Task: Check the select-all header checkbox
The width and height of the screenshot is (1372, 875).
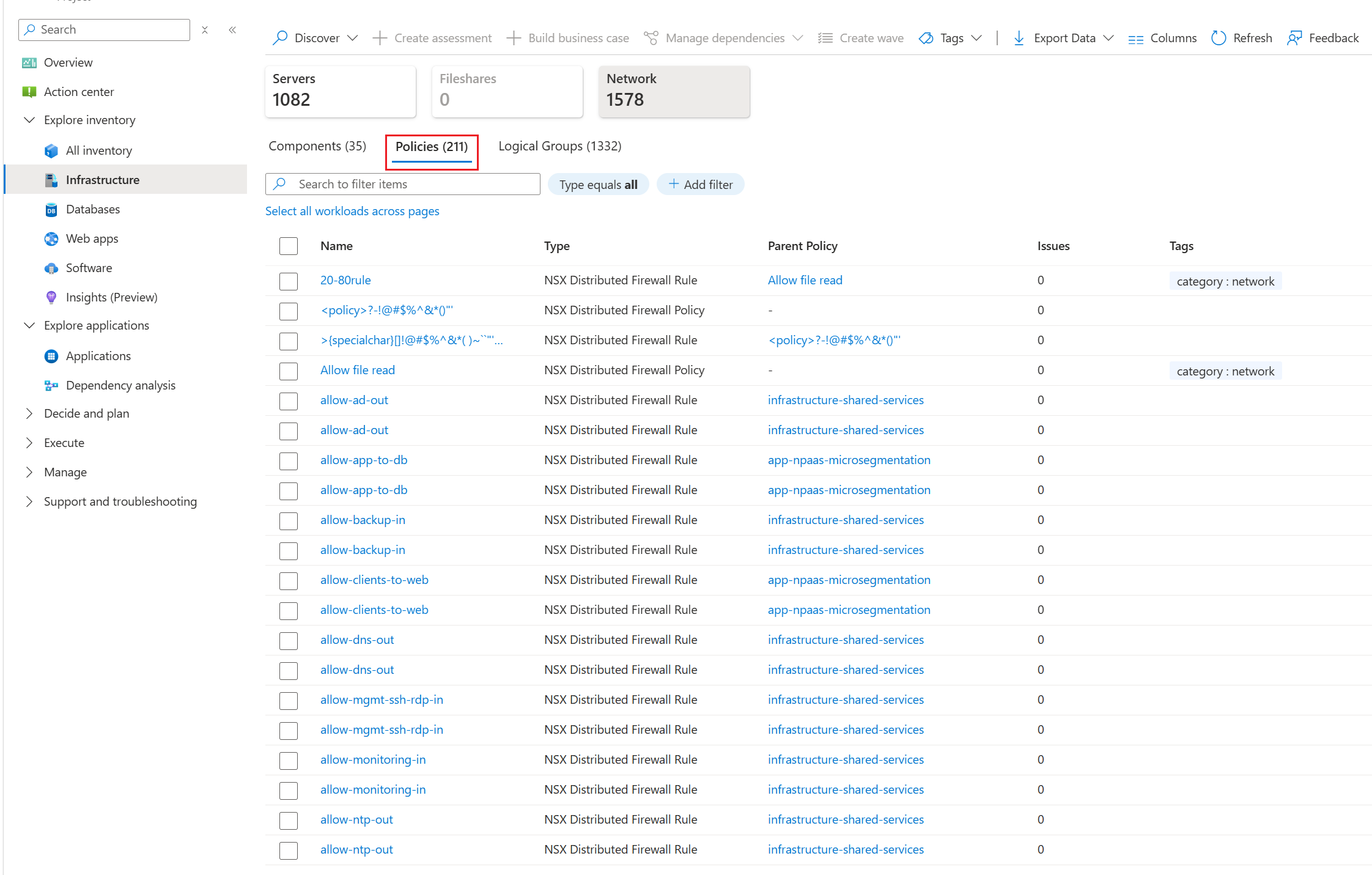Action: 289,246
